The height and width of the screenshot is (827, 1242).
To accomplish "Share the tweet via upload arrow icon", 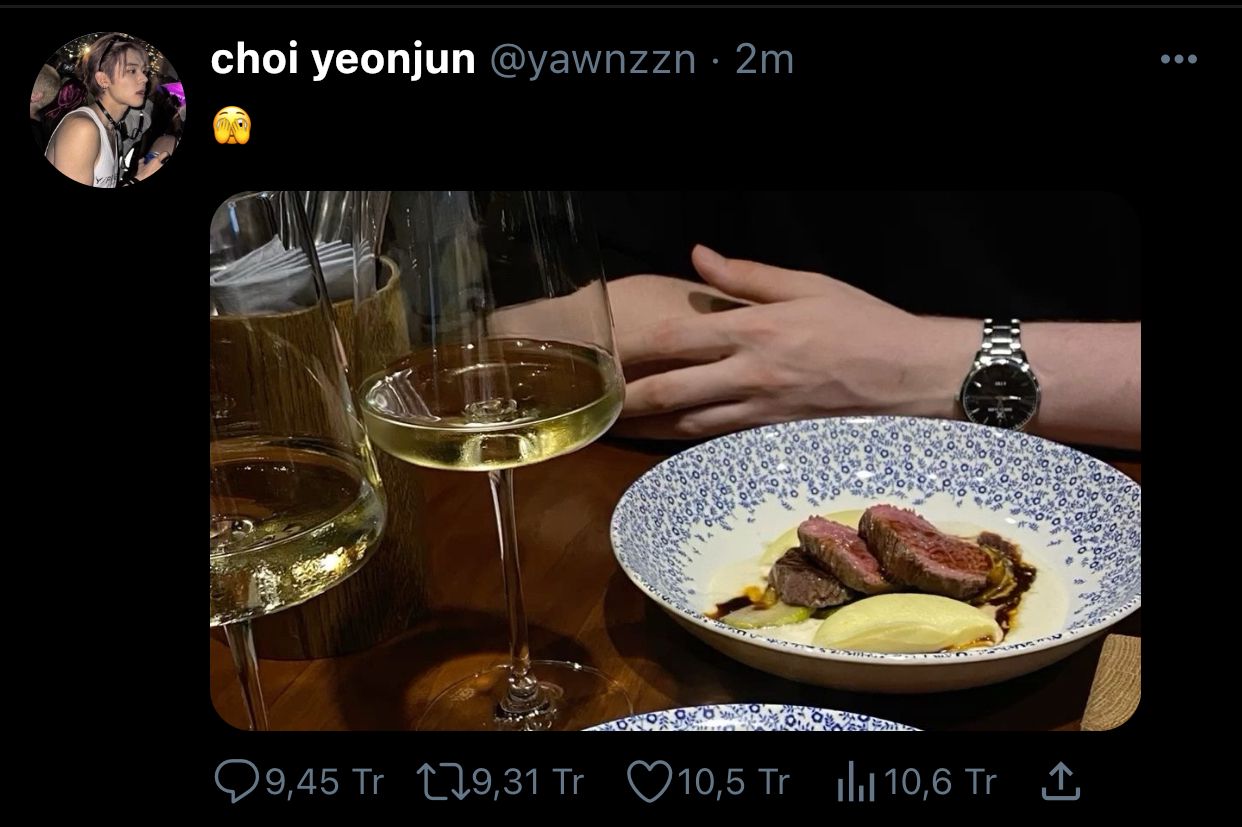I will coord(1061,780).
